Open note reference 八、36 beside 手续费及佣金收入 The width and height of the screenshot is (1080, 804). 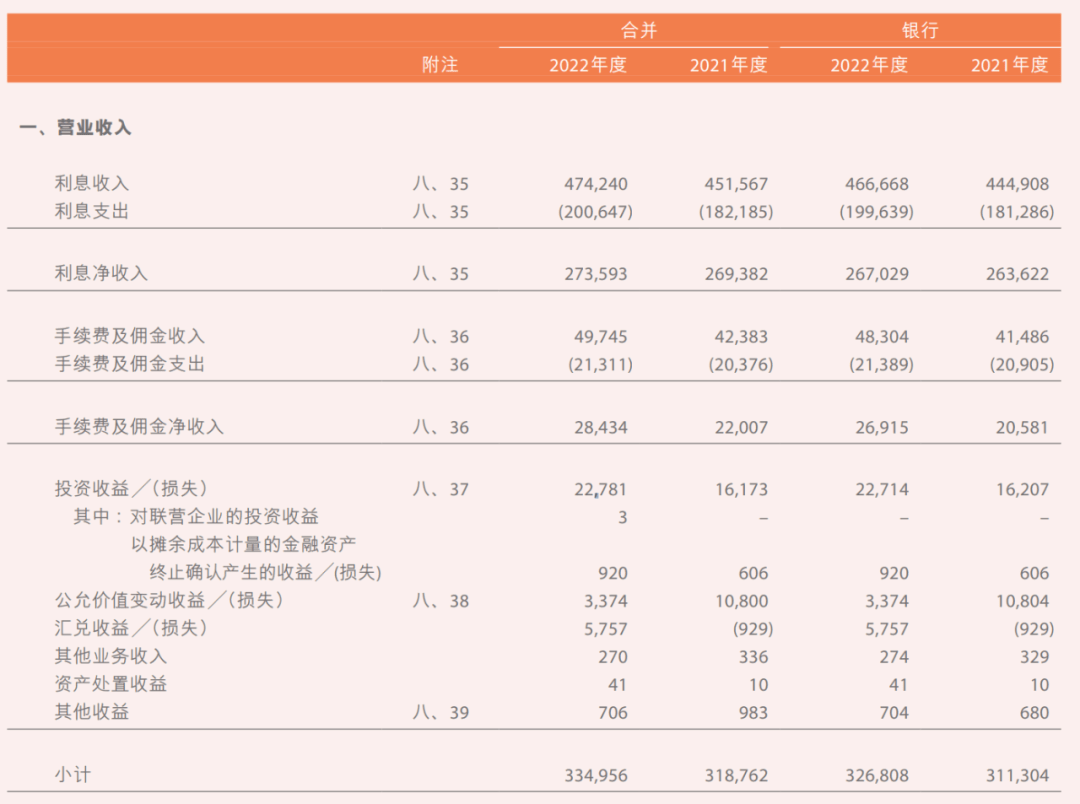coord(442,337)
